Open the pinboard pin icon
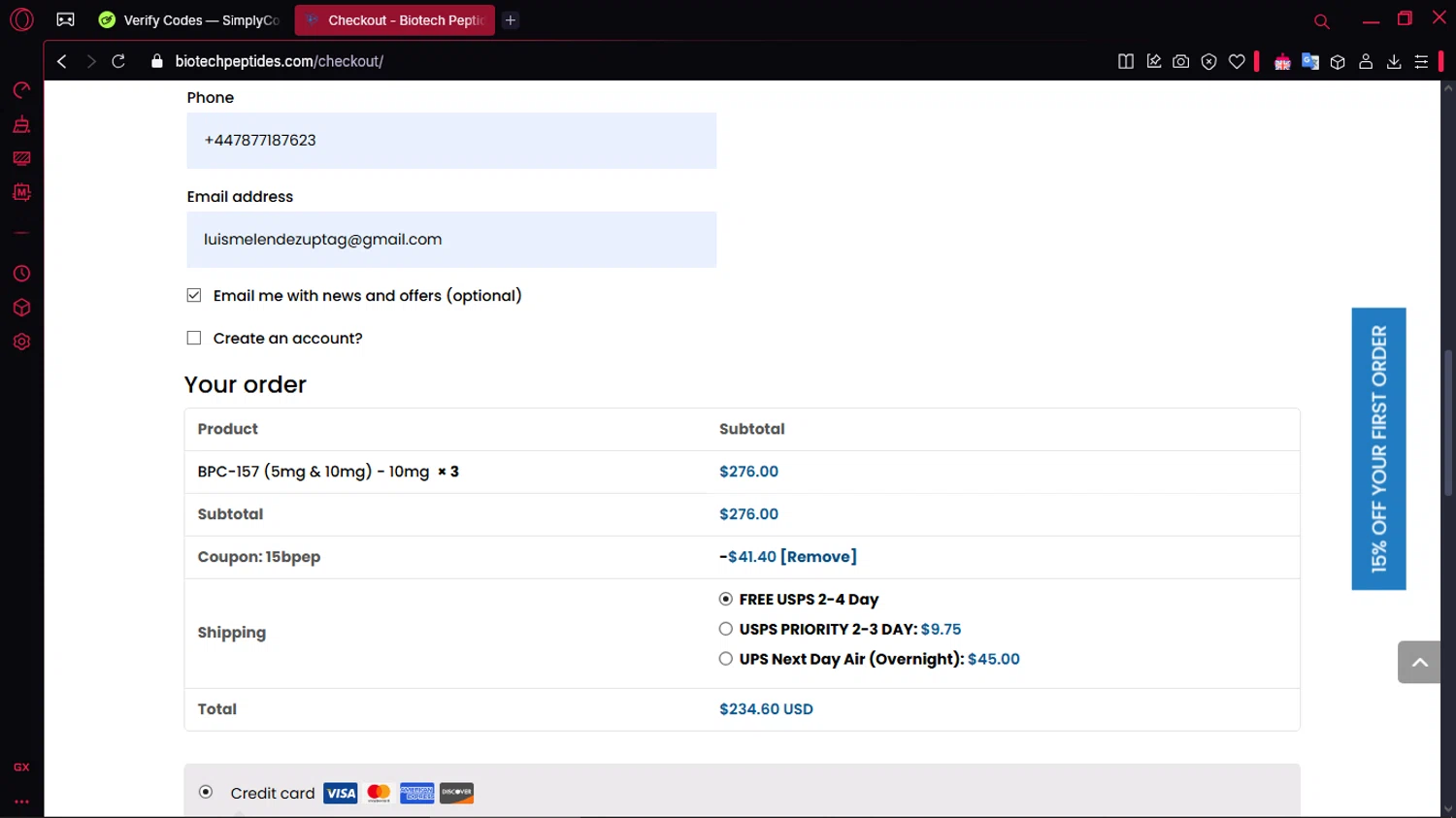 pyautogui.click(x=1154, y=61)
